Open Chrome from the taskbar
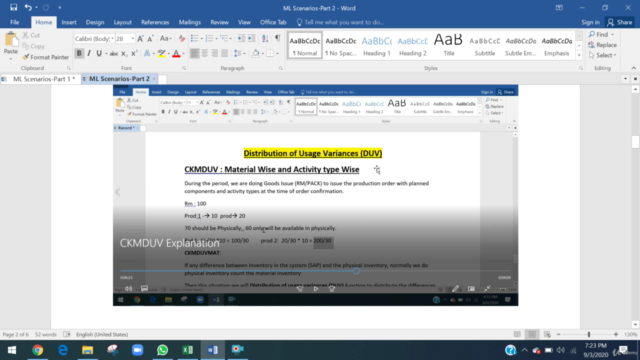Viewport: 640px width, 360px height. tap(38, 350)
